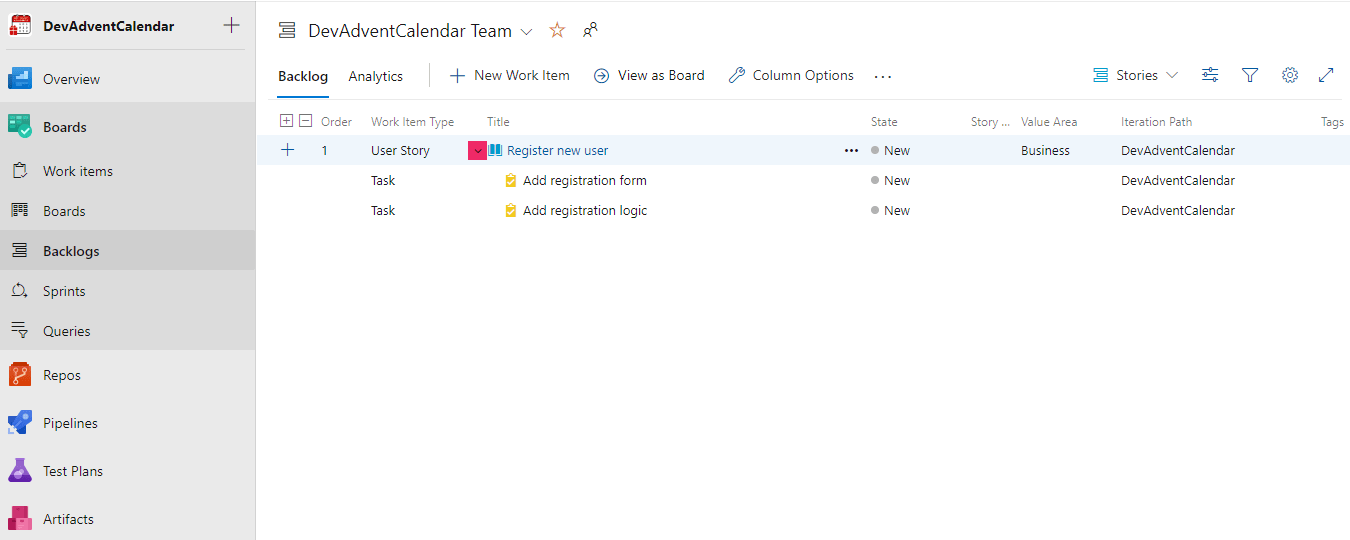
Task: Collapse all backlog rows
Action: click(306, 121)
